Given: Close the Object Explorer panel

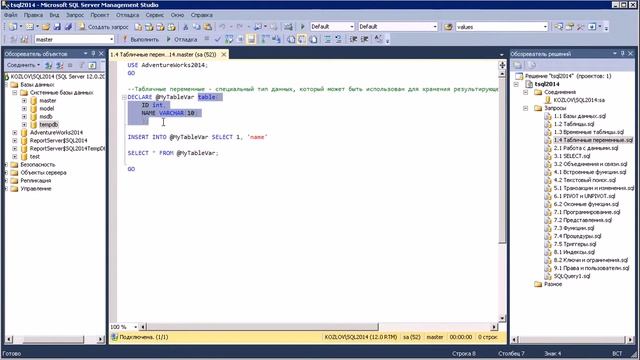Looking at the screenshot, I should pos(101,53).
